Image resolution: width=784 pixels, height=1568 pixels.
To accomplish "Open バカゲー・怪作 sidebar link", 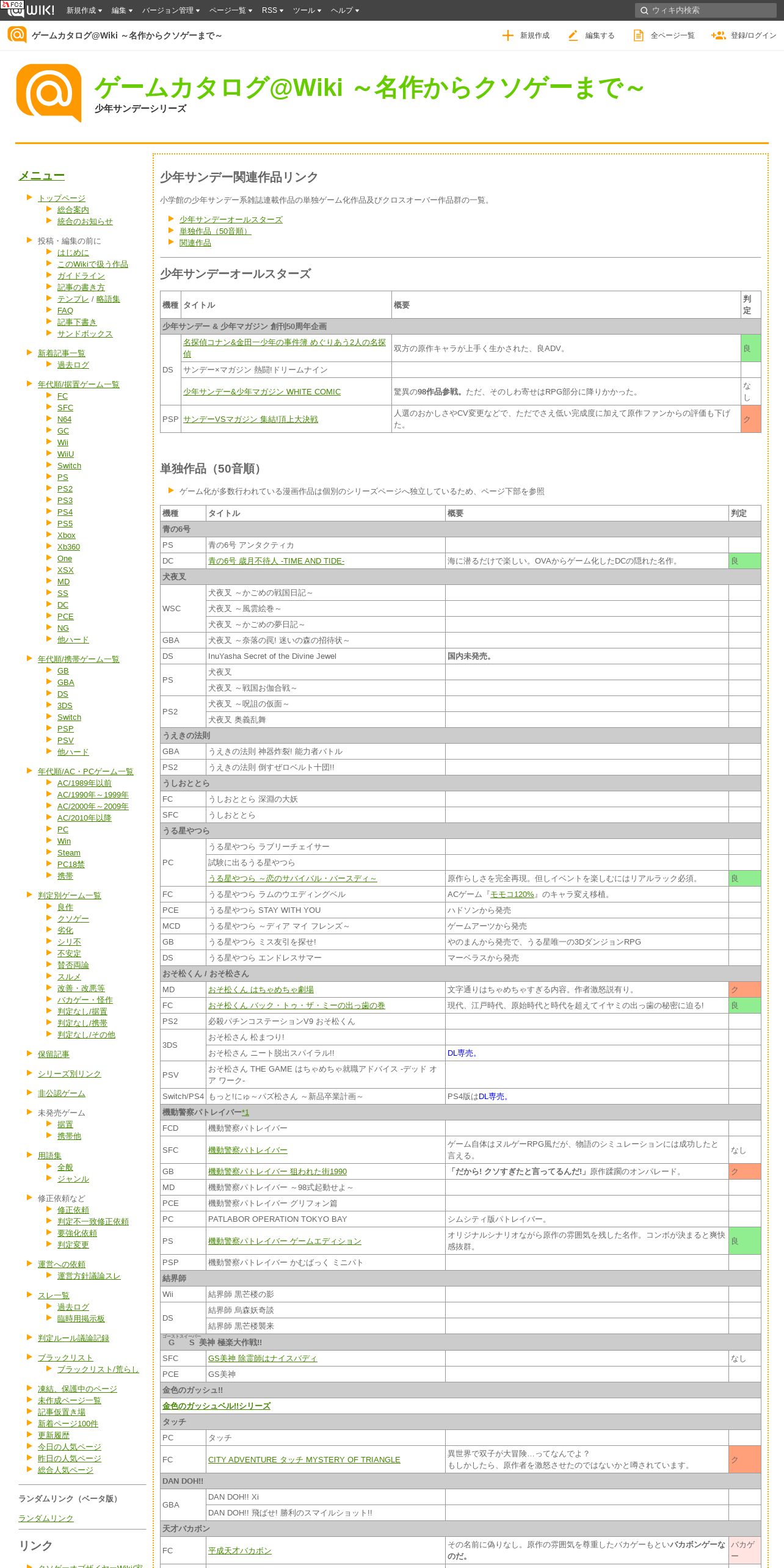I will 85,1000.
